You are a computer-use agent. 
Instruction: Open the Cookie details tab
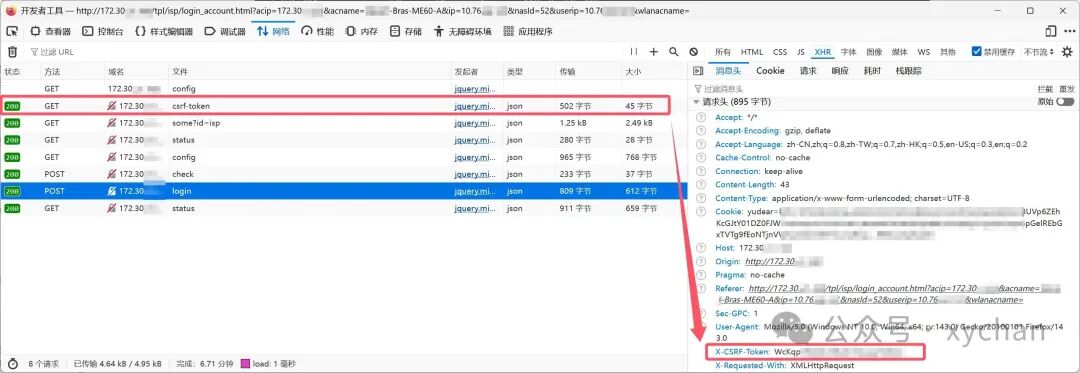pos(770,70)
